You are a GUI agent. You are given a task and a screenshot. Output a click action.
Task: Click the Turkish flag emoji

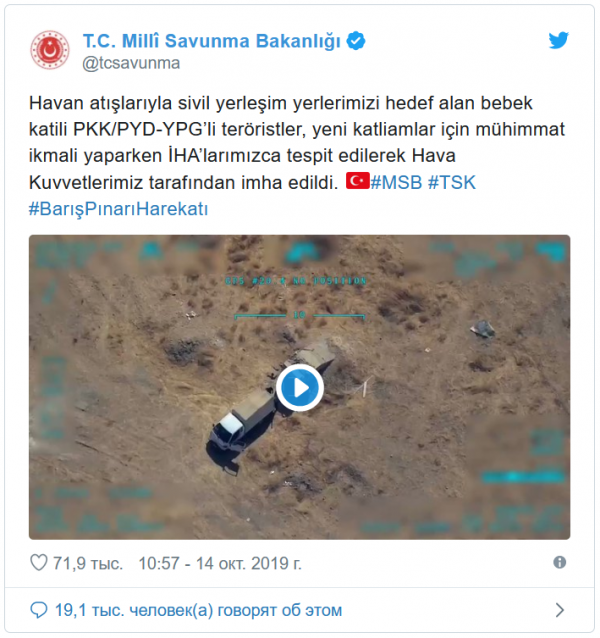[358, 181]
